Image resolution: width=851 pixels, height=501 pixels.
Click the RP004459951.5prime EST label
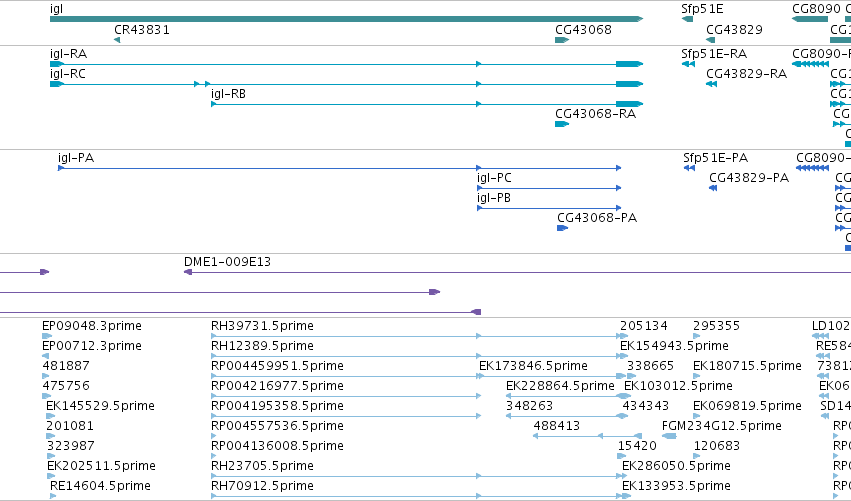click(x=277, y=366)
